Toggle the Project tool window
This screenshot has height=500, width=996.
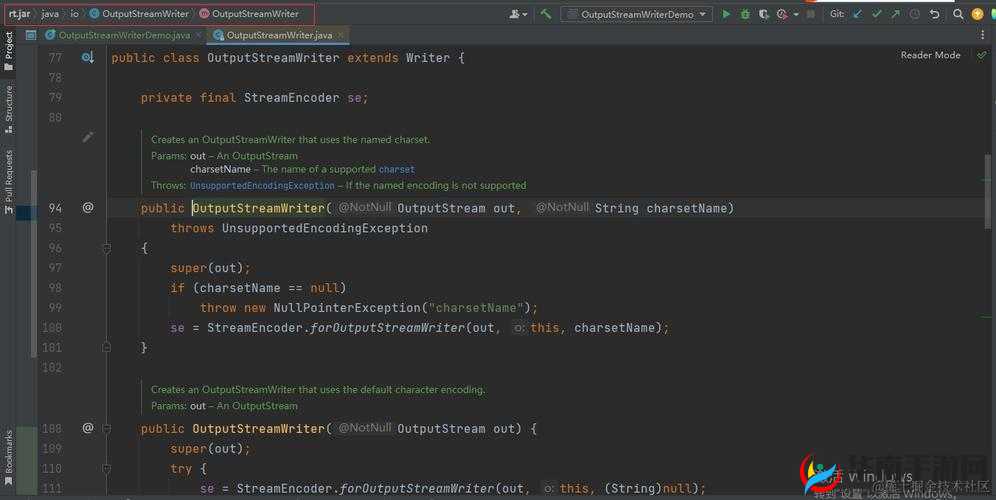9,51
